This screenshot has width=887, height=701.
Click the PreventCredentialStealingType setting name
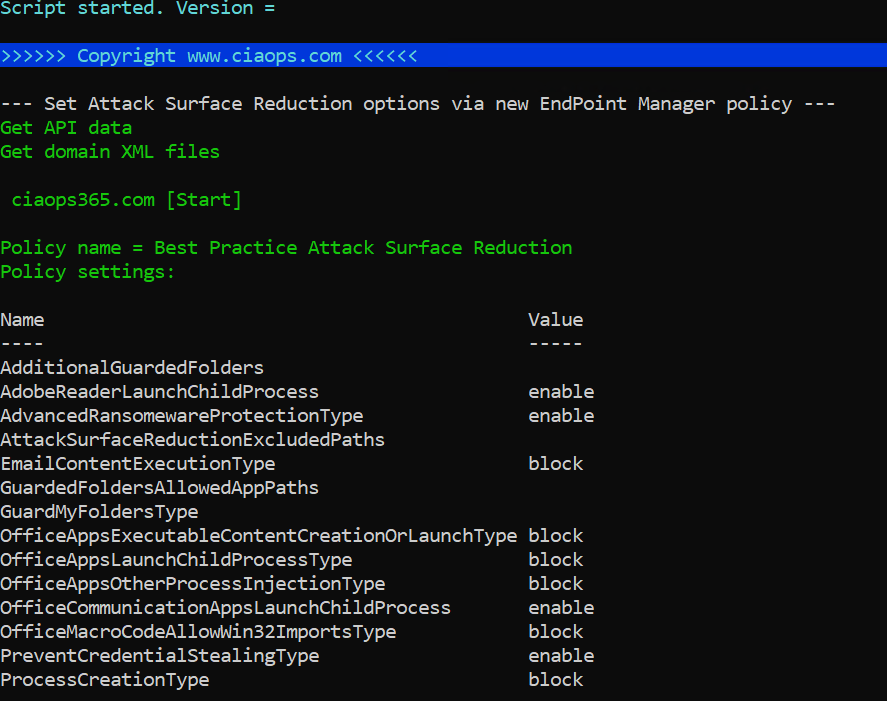pos(160,656)
